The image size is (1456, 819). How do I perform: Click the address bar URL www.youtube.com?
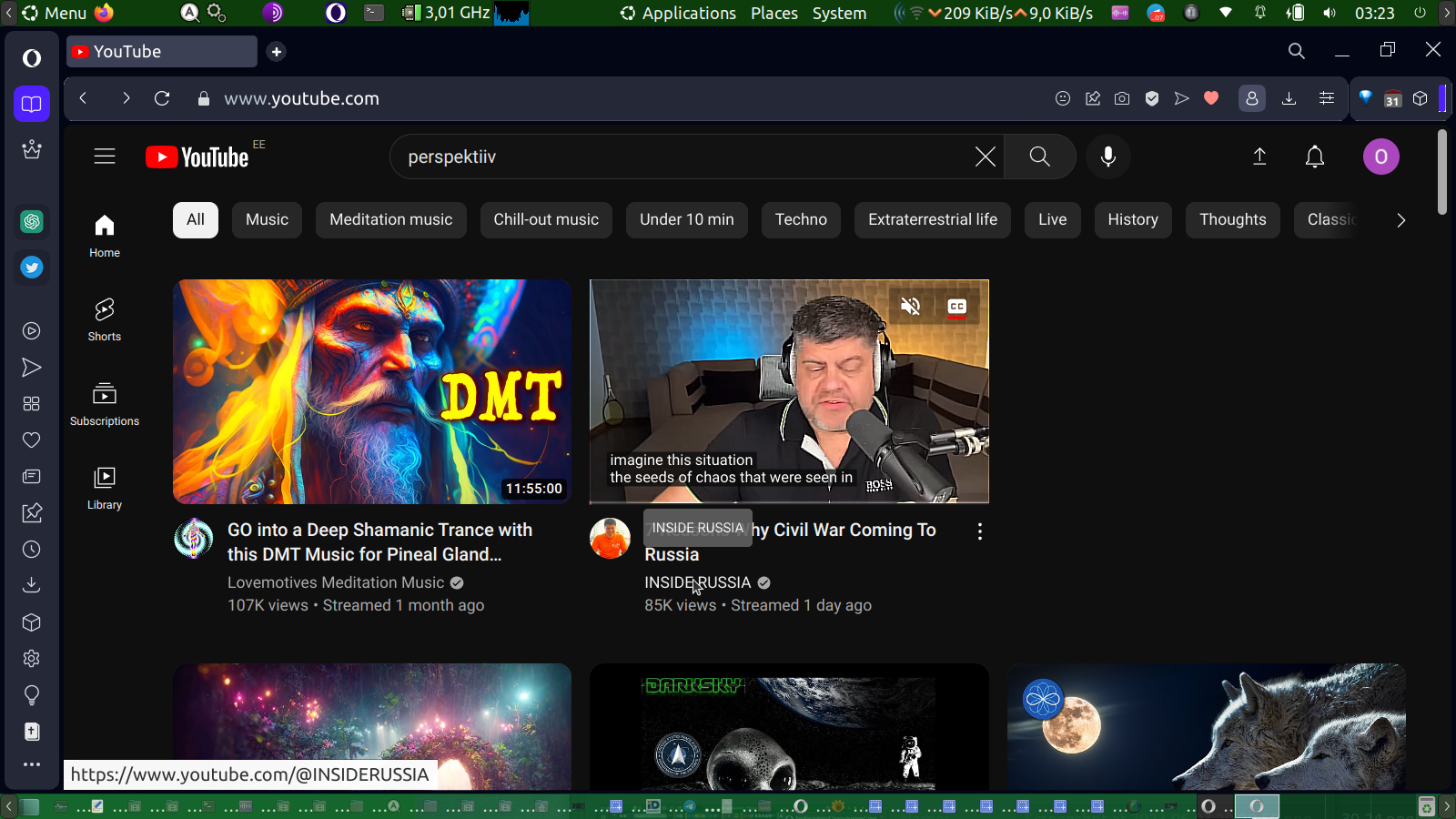click(x=301, y=98)
